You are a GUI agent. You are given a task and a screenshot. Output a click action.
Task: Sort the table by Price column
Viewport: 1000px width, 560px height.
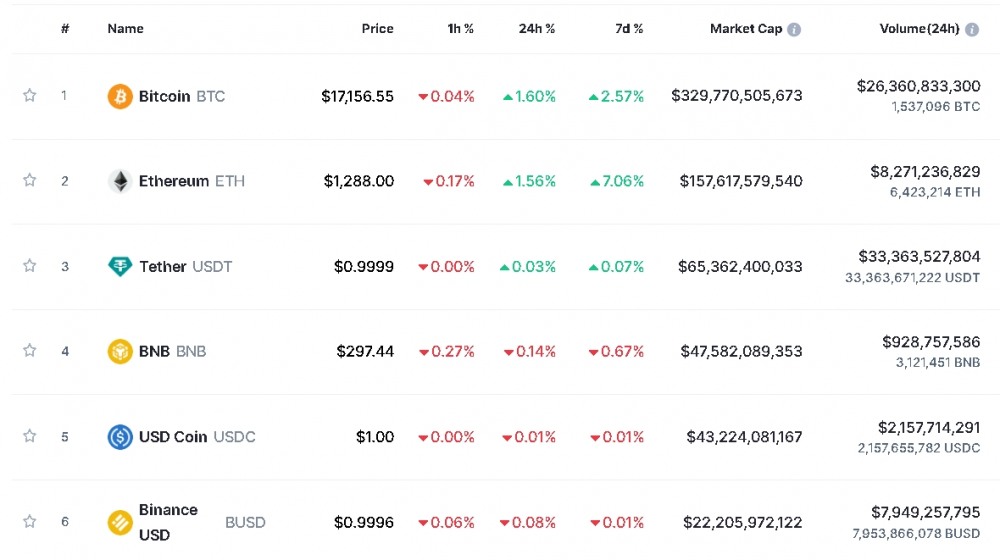(377, 29)
